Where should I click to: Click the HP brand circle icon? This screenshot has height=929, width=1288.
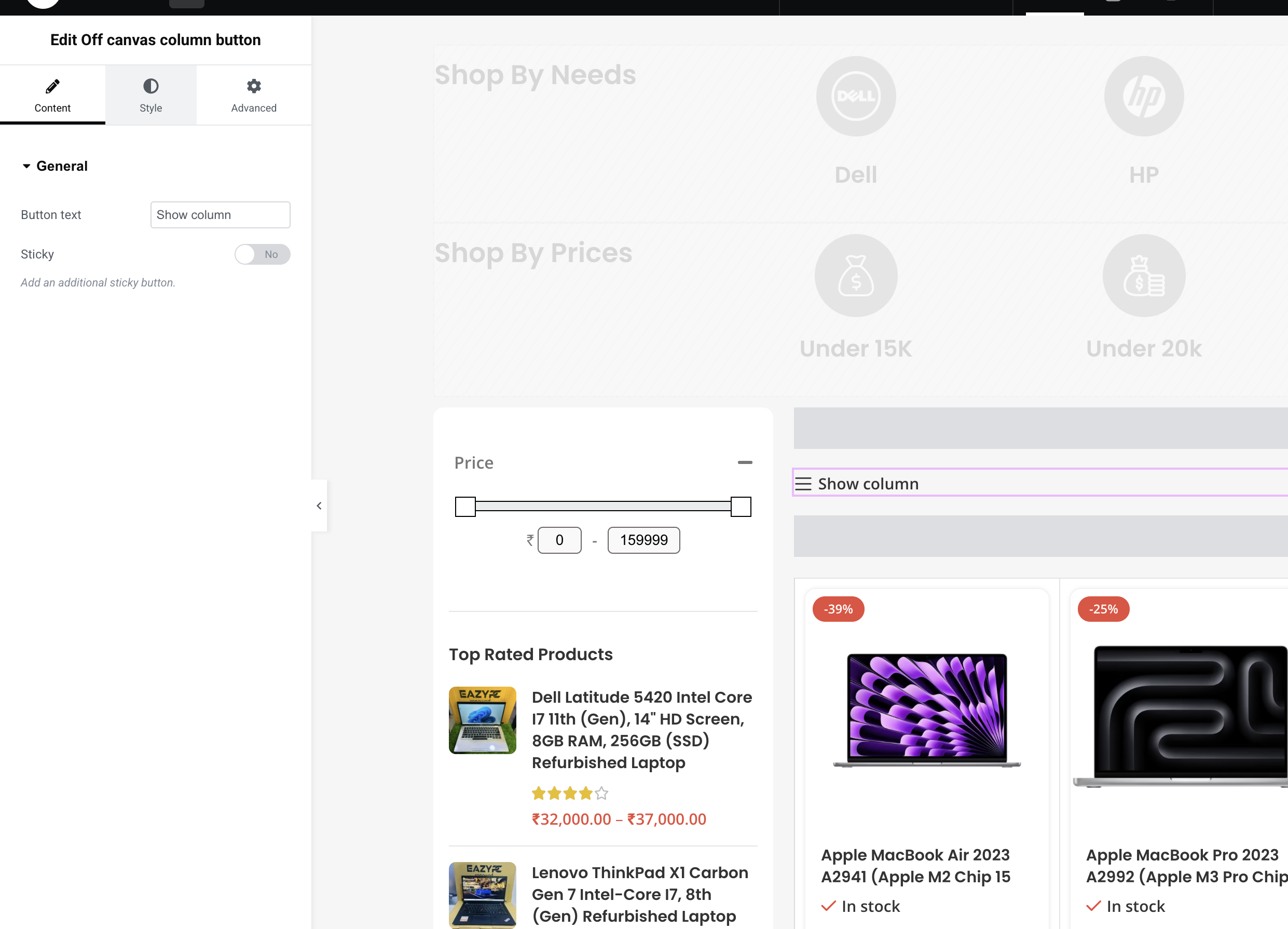tap(1143, 96)
